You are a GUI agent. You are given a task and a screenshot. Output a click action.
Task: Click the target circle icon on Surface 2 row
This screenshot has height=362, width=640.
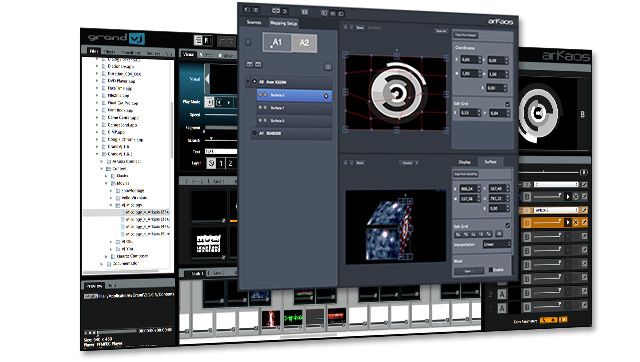point(326,96)
